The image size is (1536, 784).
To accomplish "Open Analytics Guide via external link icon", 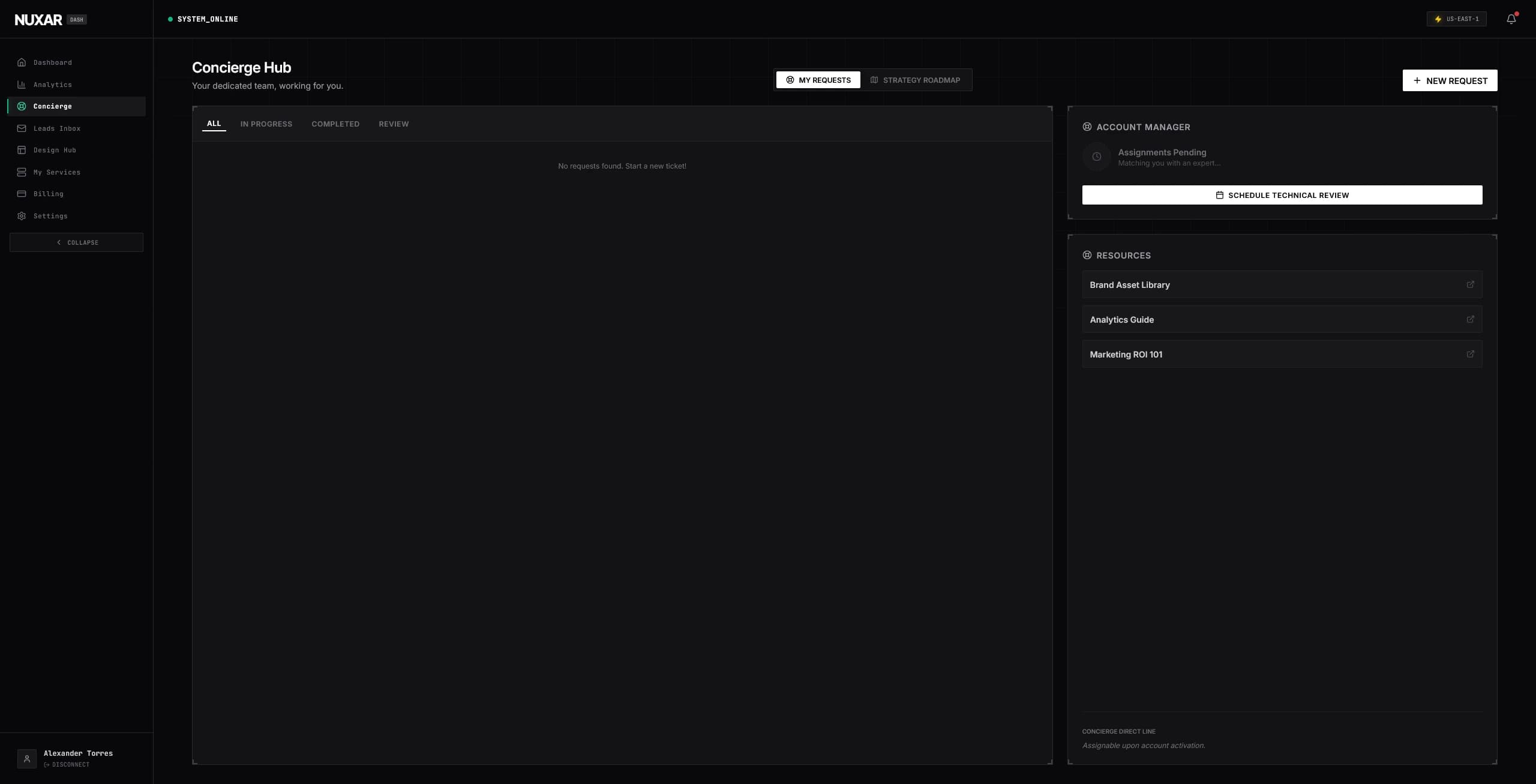I will [1471, 319].
